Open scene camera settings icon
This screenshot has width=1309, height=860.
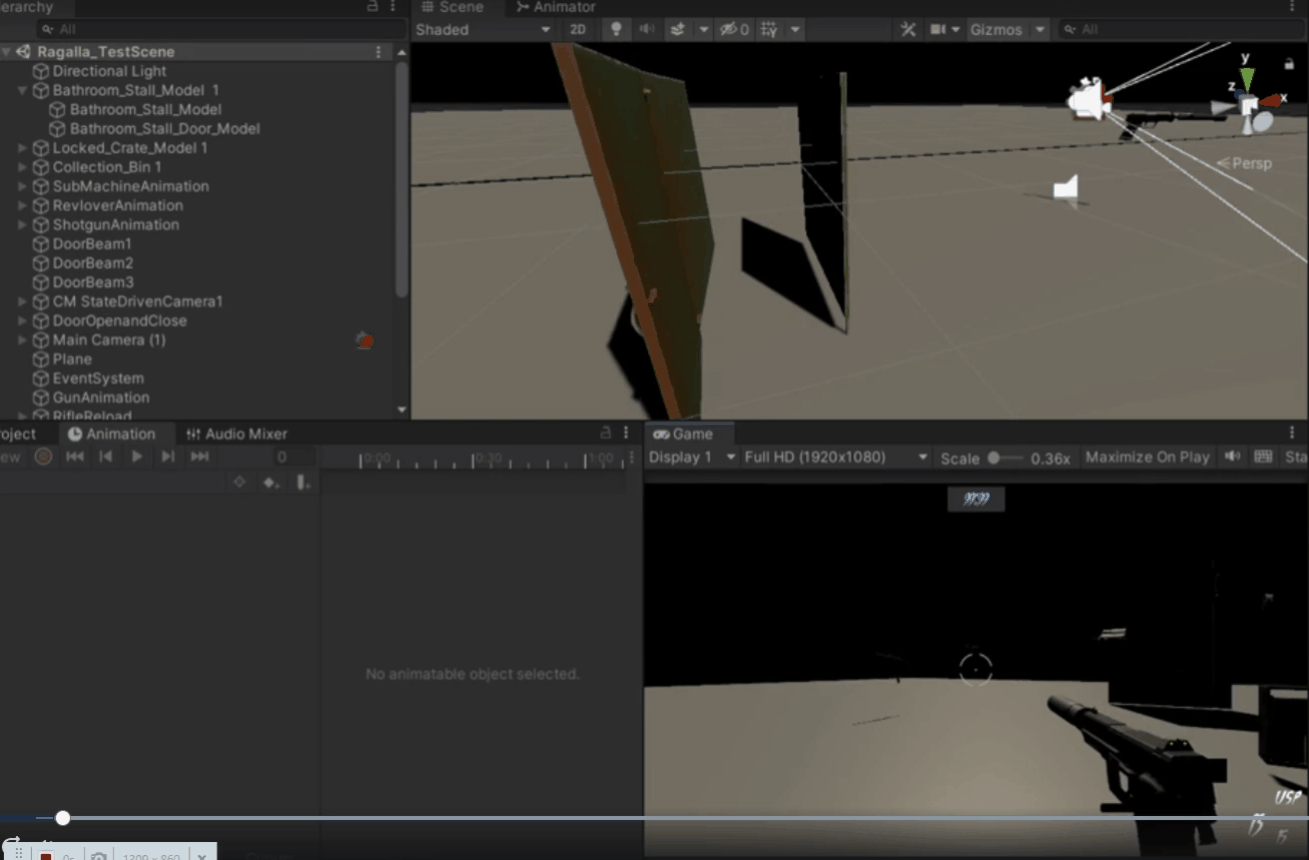point(938,29)
